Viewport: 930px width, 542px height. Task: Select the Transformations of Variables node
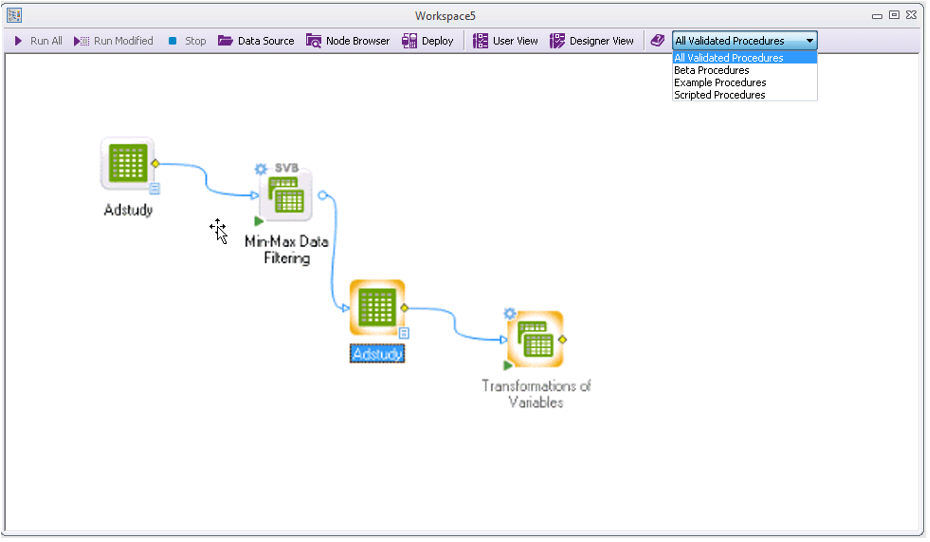tap(536, 339)
